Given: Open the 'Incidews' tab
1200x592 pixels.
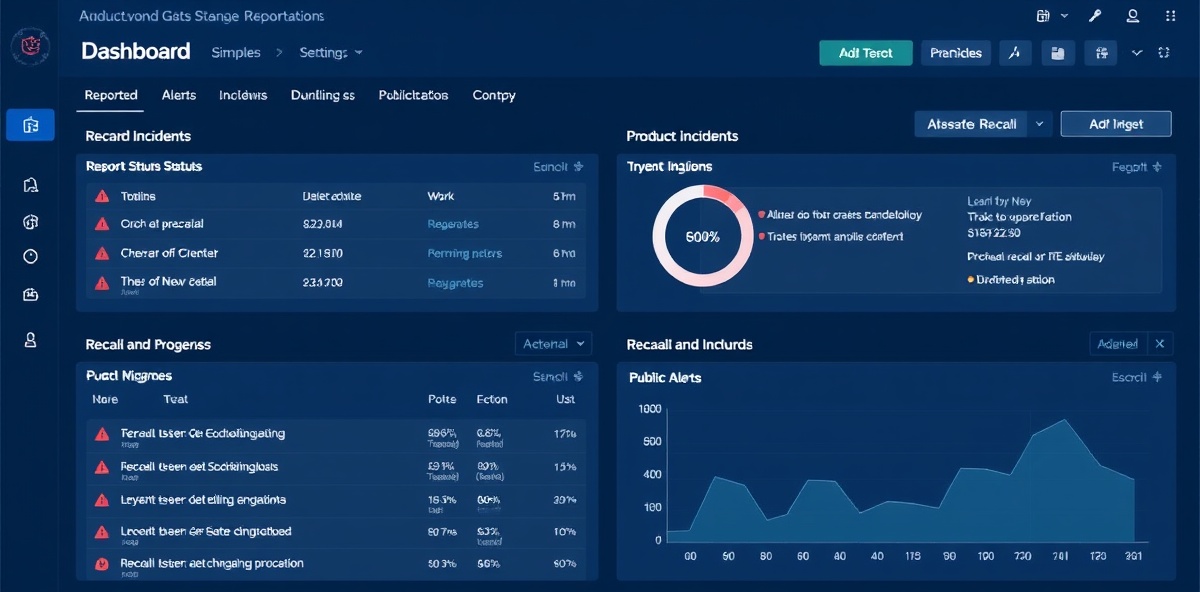Looking at the screenshot, I should pos(243,95).
